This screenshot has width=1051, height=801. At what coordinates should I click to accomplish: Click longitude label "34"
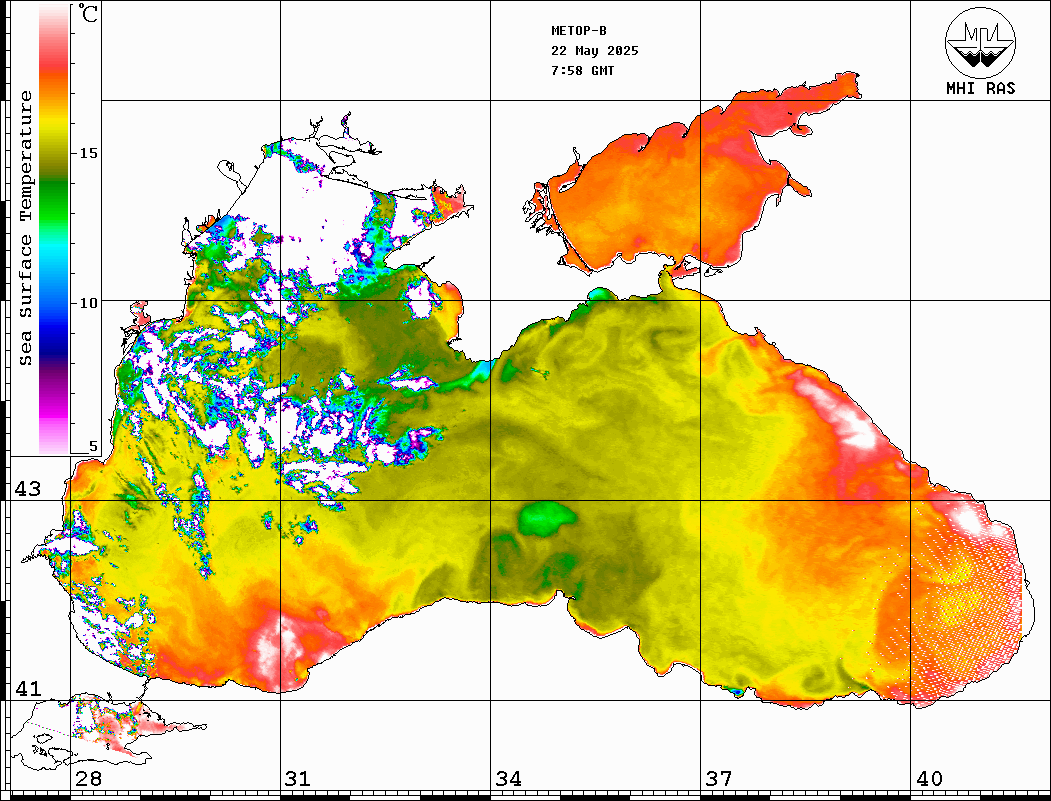click(x=509, y=778)
